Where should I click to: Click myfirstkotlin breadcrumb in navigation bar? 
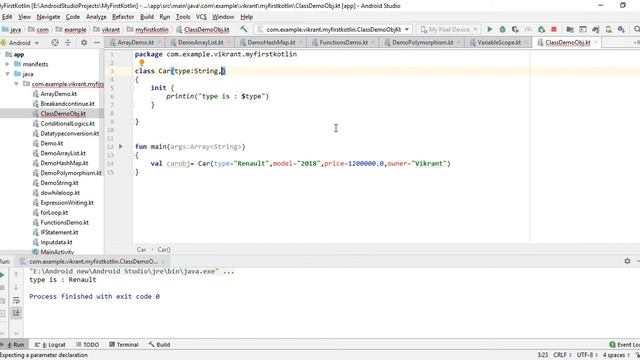(x=151, y=29)
